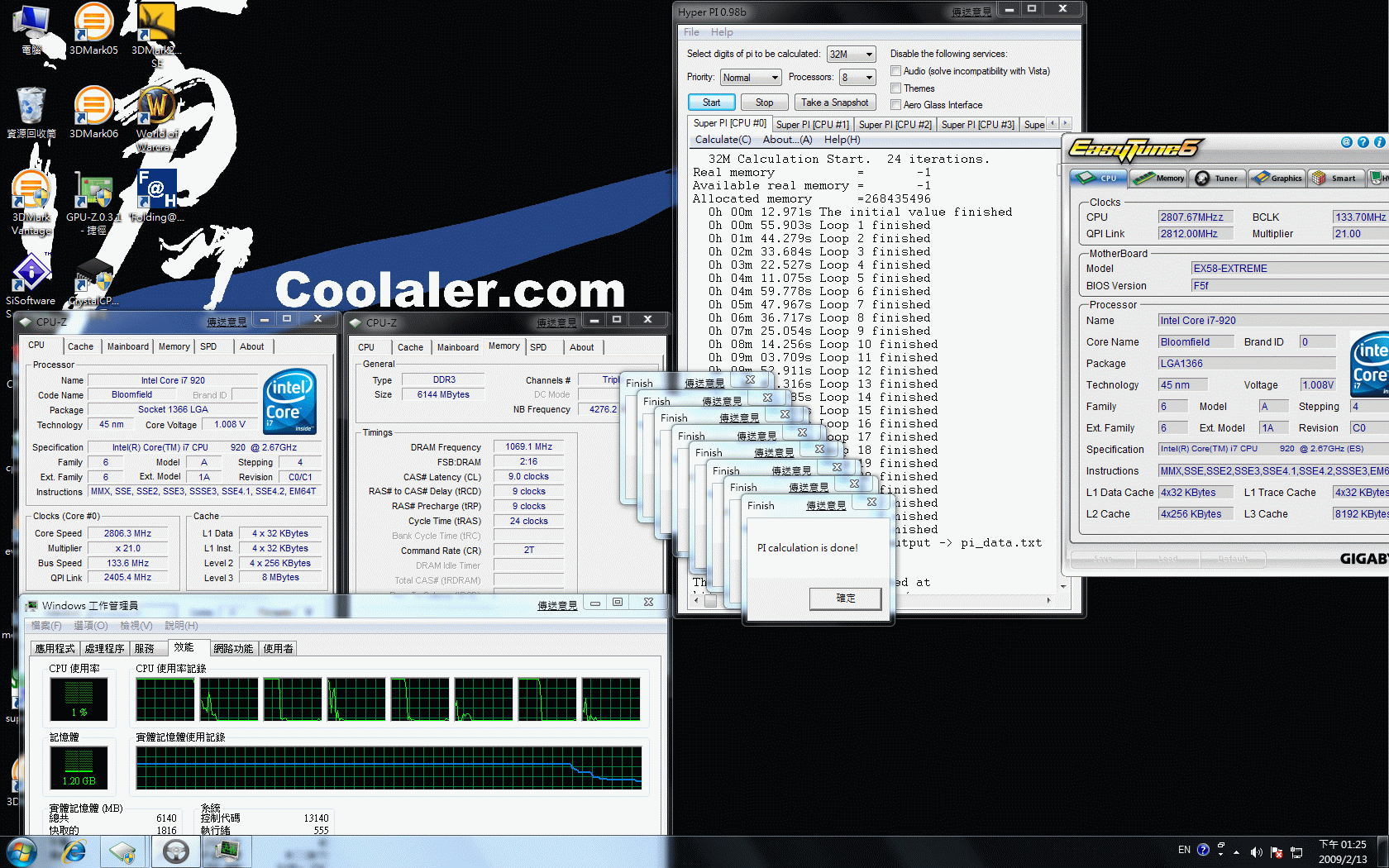Open the 3DMark2001 SE desktop icon
Image resolution: width=1389 pixels, height=868 pixels.
click(x=157, y=36)
